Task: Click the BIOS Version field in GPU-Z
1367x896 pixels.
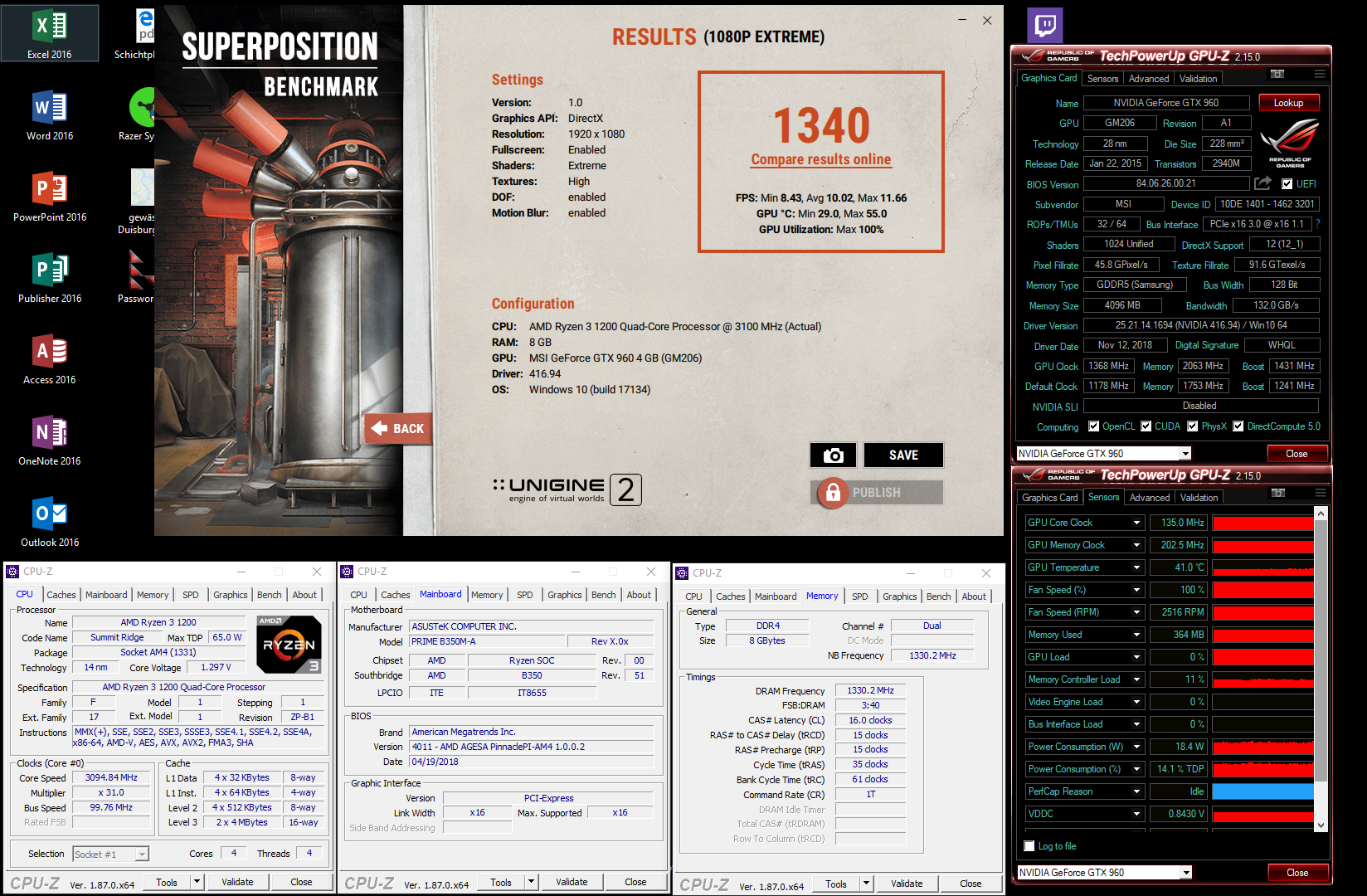Action: click(x=1166, y=183)
